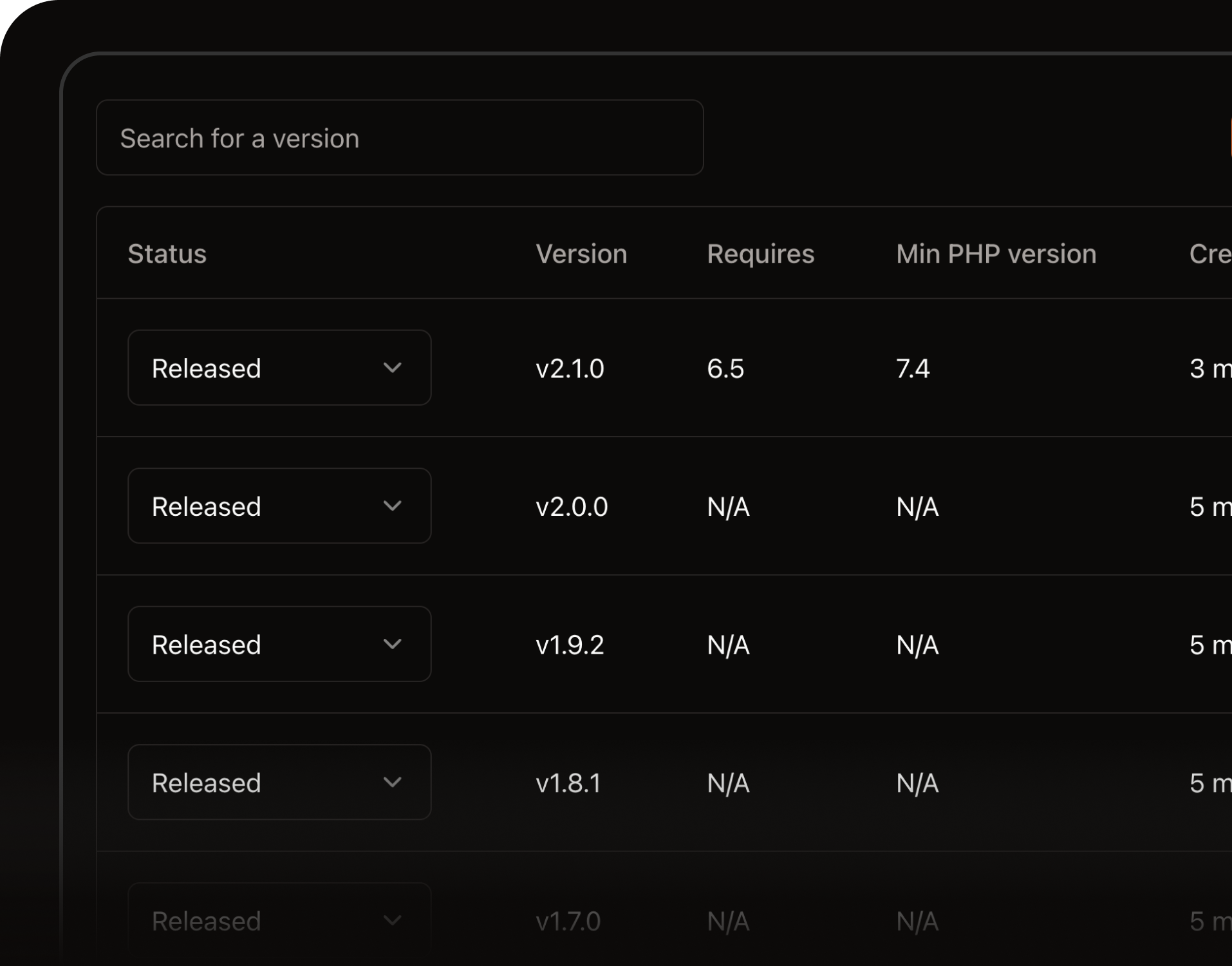Expand the Released status for v2.0.0
1232x966 pixels.
click(279, 506)
